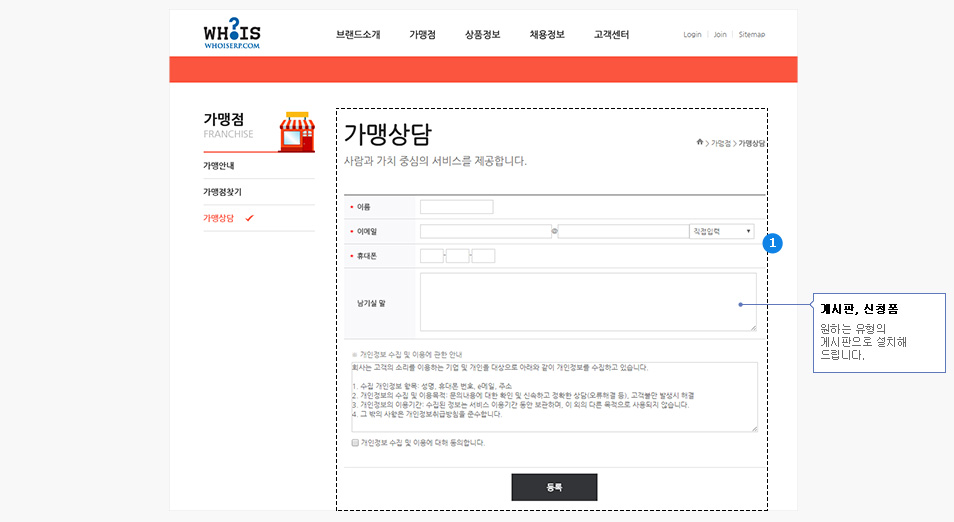Open the Sitemap link
This screenshot has width=954, height=522.
click(751, 34)
